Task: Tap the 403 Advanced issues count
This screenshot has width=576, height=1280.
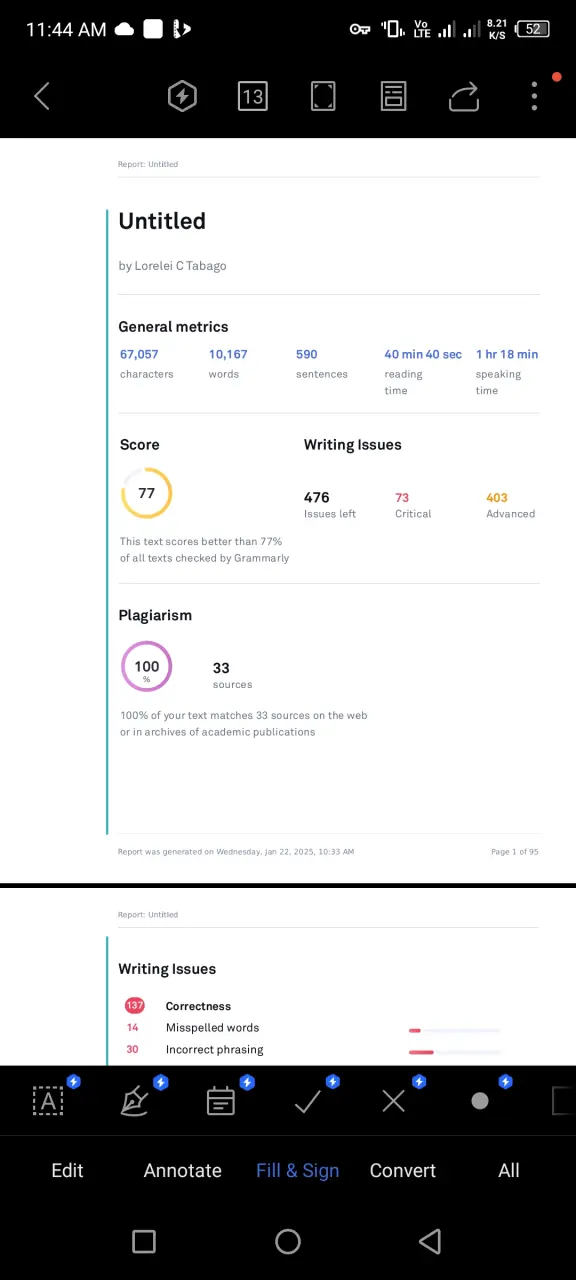Action: pos(497,497)
